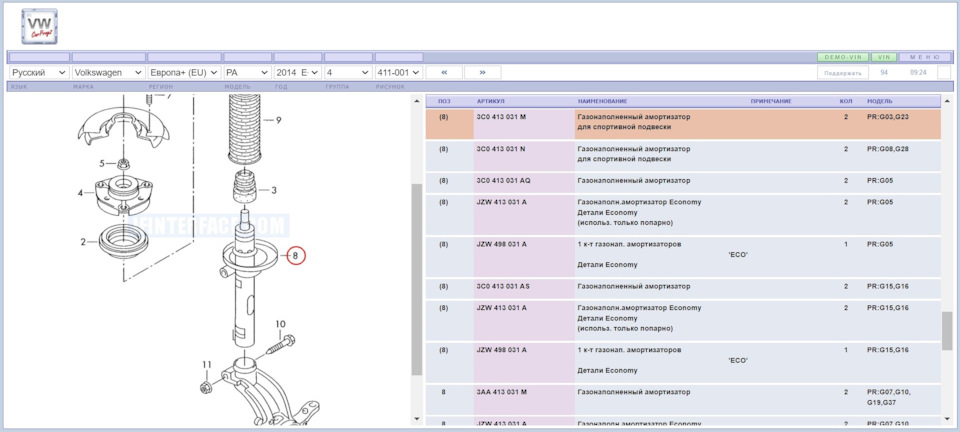
Task: Select article 3C0 413 031 N
Action: point(501,149)
